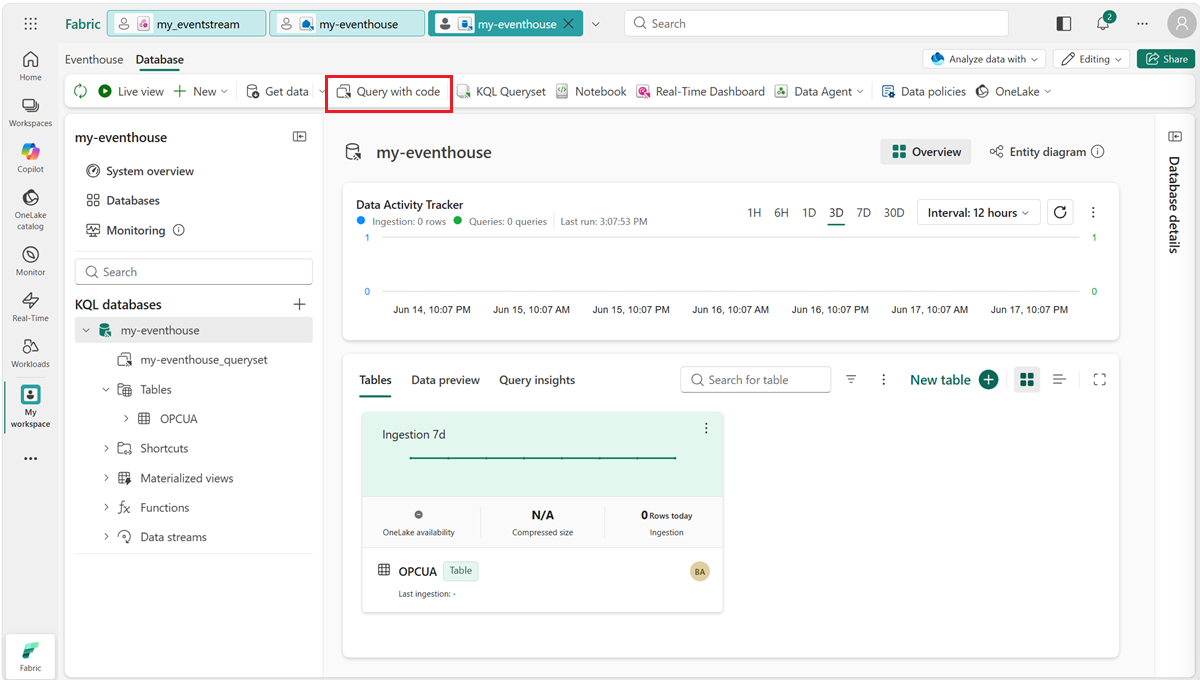Open the Editing mode dropdown
Viewport: 1200px width, 680px height.
click(1092, 59)
